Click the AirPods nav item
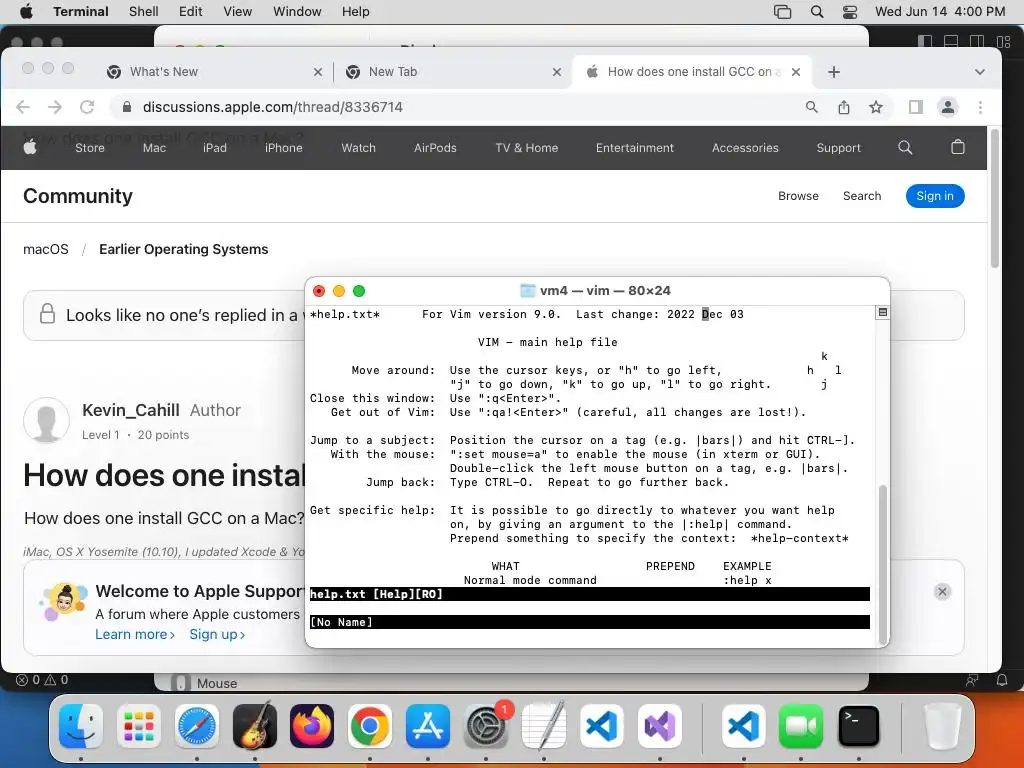 [x=435, y=148]
